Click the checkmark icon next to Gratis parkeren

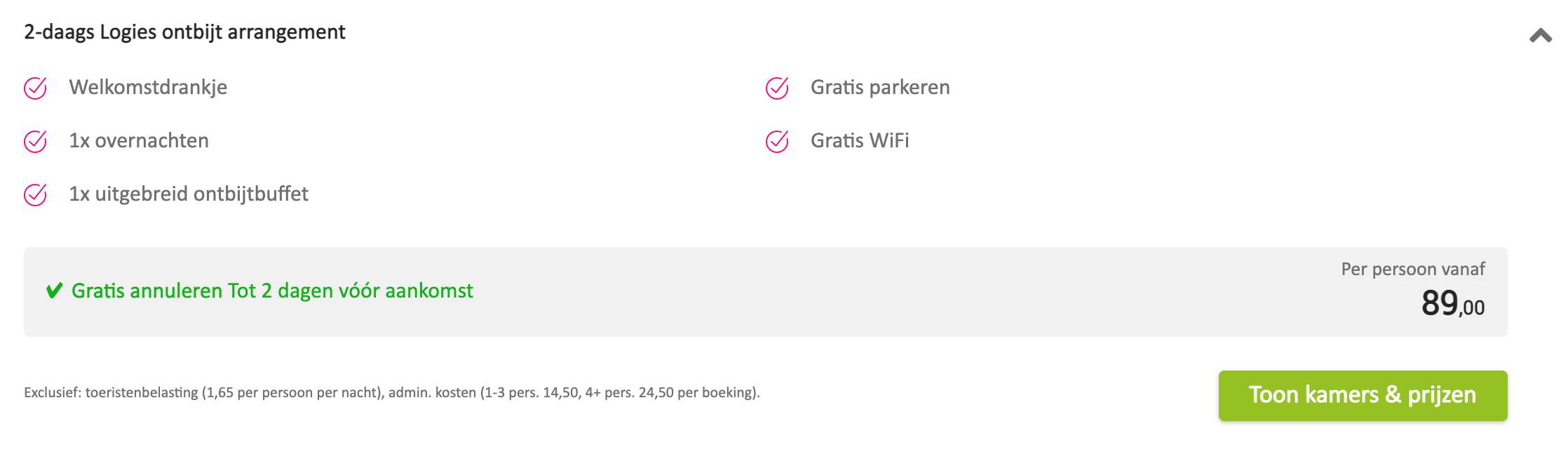pos(777,88)
